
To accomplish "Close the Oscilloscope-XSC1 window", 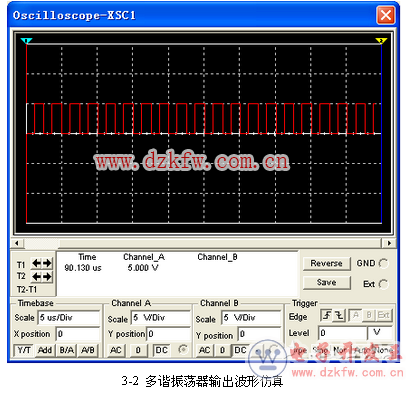I will click(x=386, y=15).
